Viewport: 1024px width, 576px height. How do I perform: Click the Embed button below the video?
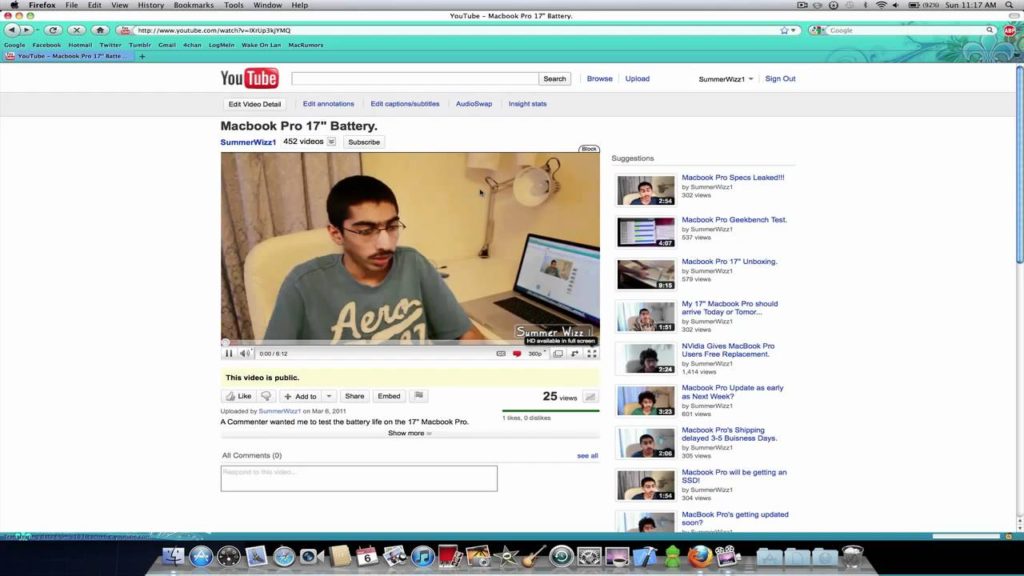(388, 396)
